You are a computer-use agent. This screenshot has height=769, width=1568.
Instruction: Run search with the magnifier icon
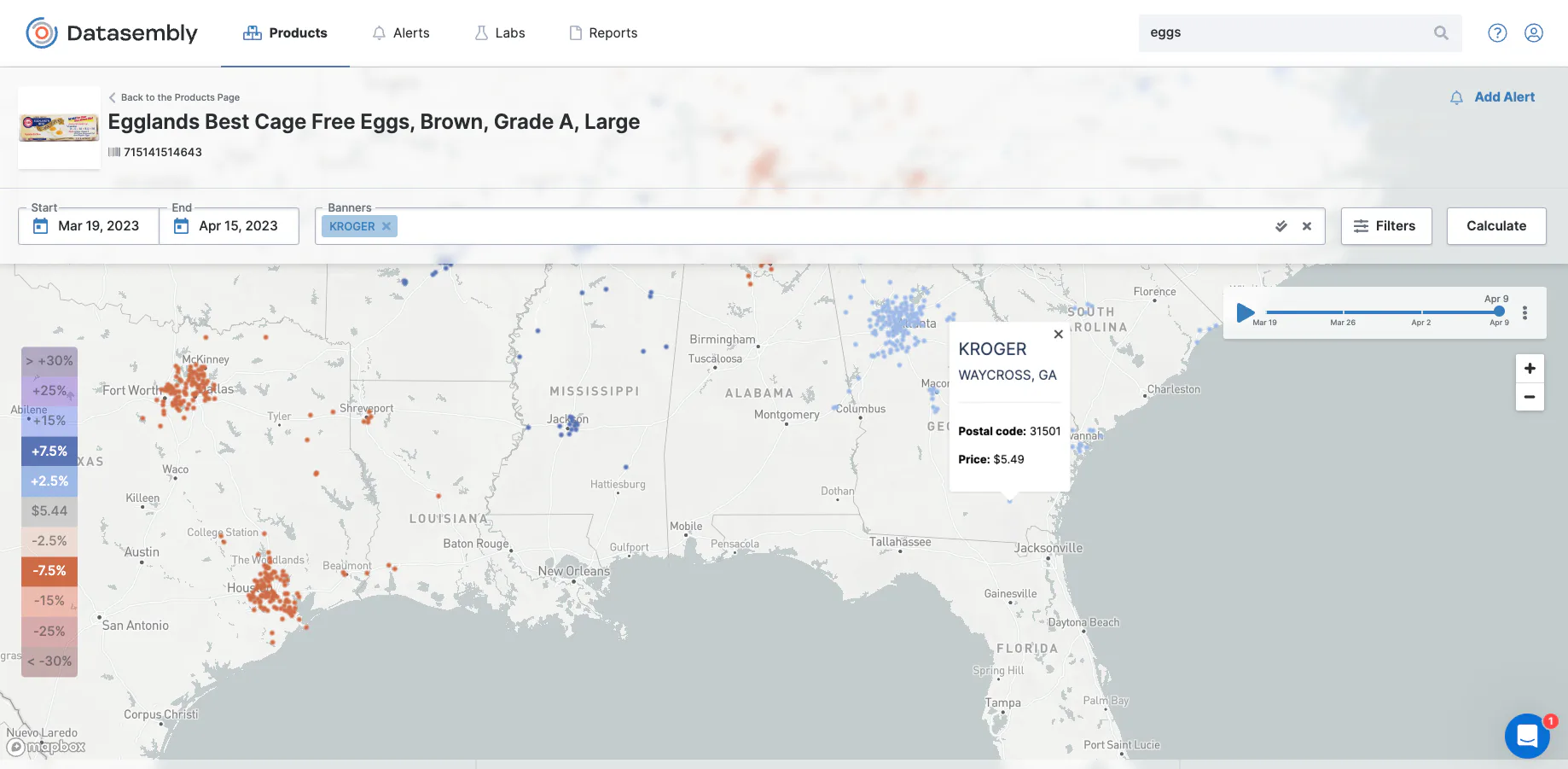click(1441, 32)
